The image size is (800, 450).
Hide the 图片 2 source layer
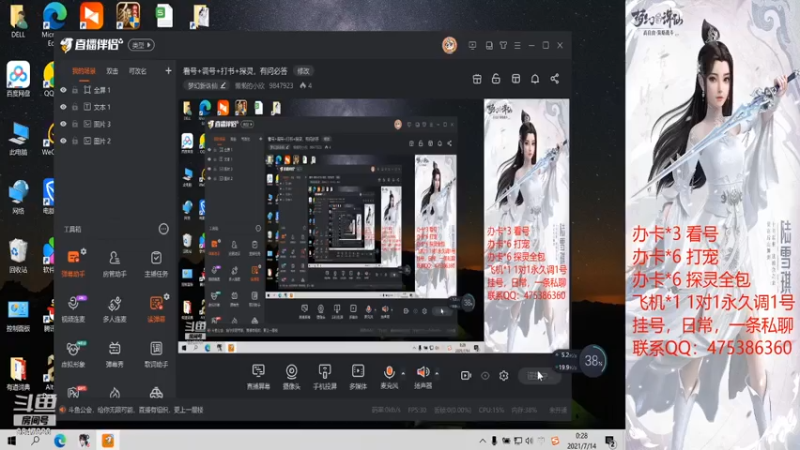pyautogui.click(x=63, y=140)
